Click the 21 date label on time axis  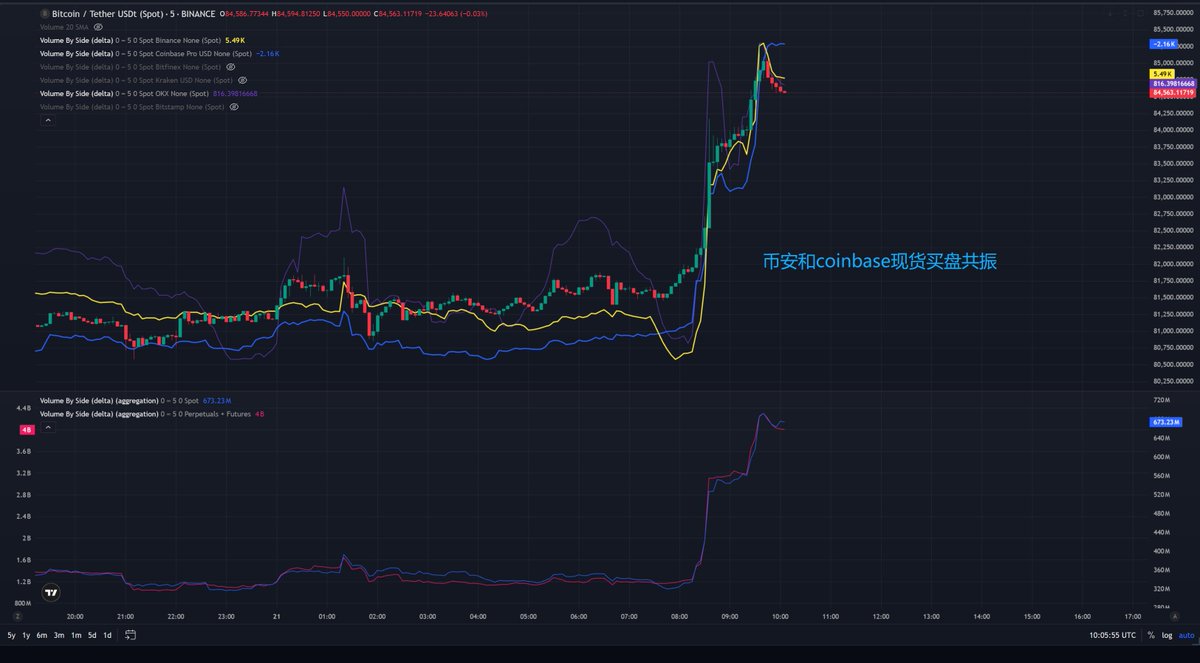tap(275, 617)
